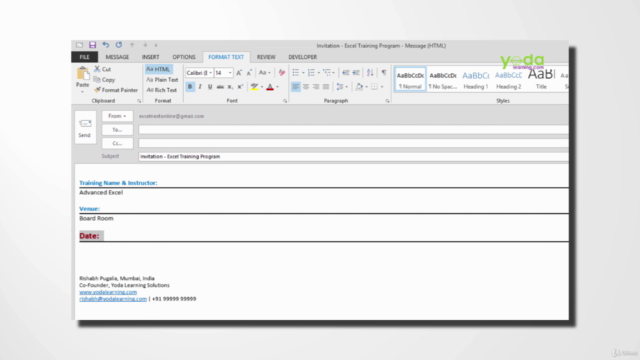Apply strikethrough formatting

[220, 87]
